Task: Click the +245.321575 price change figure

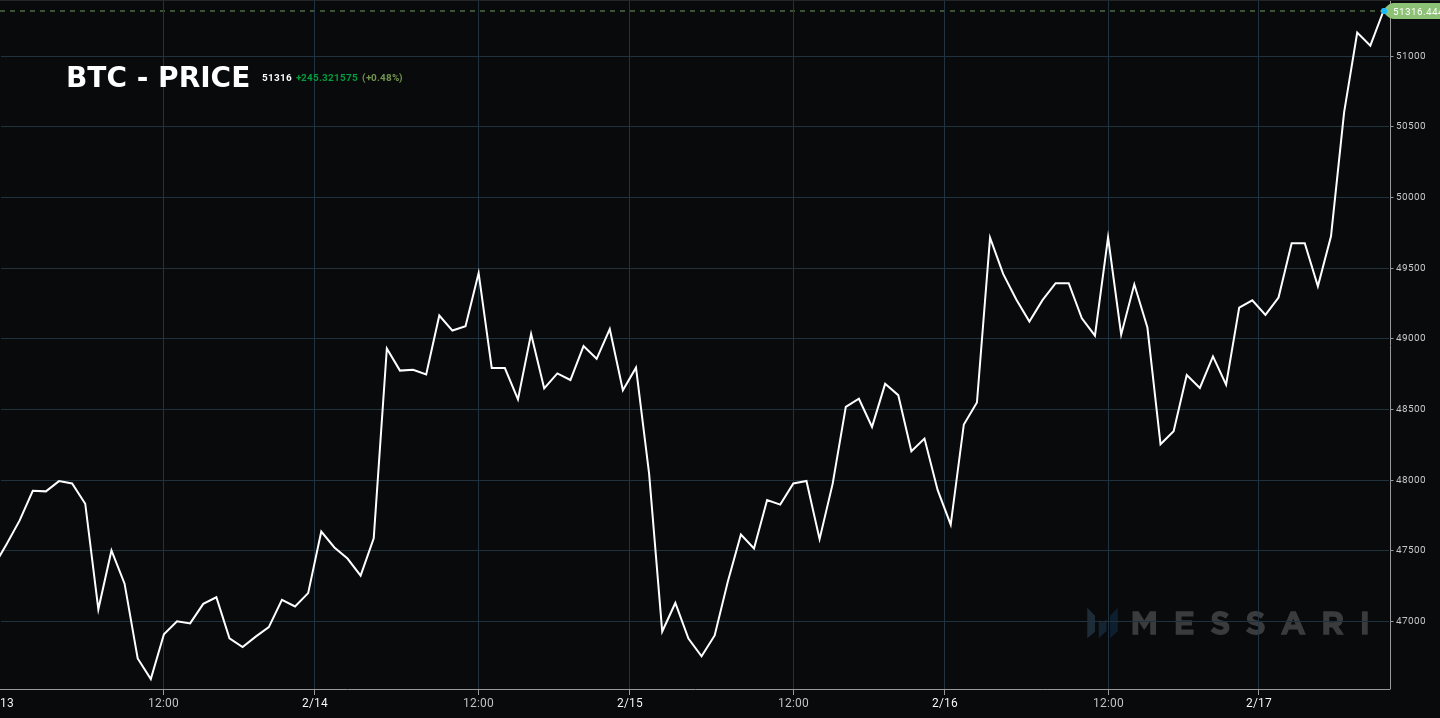Action: coord(327,78)
